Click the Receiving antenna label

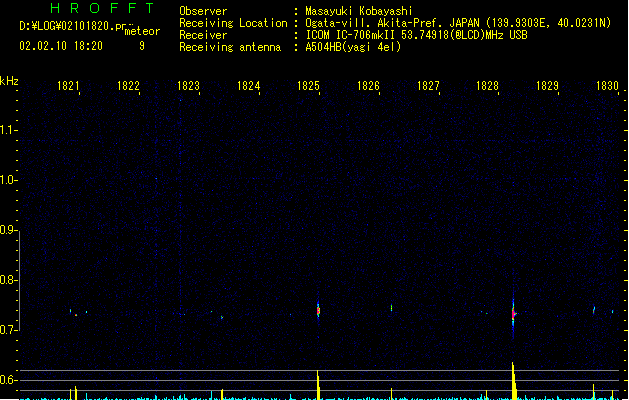tap(230, 47)
